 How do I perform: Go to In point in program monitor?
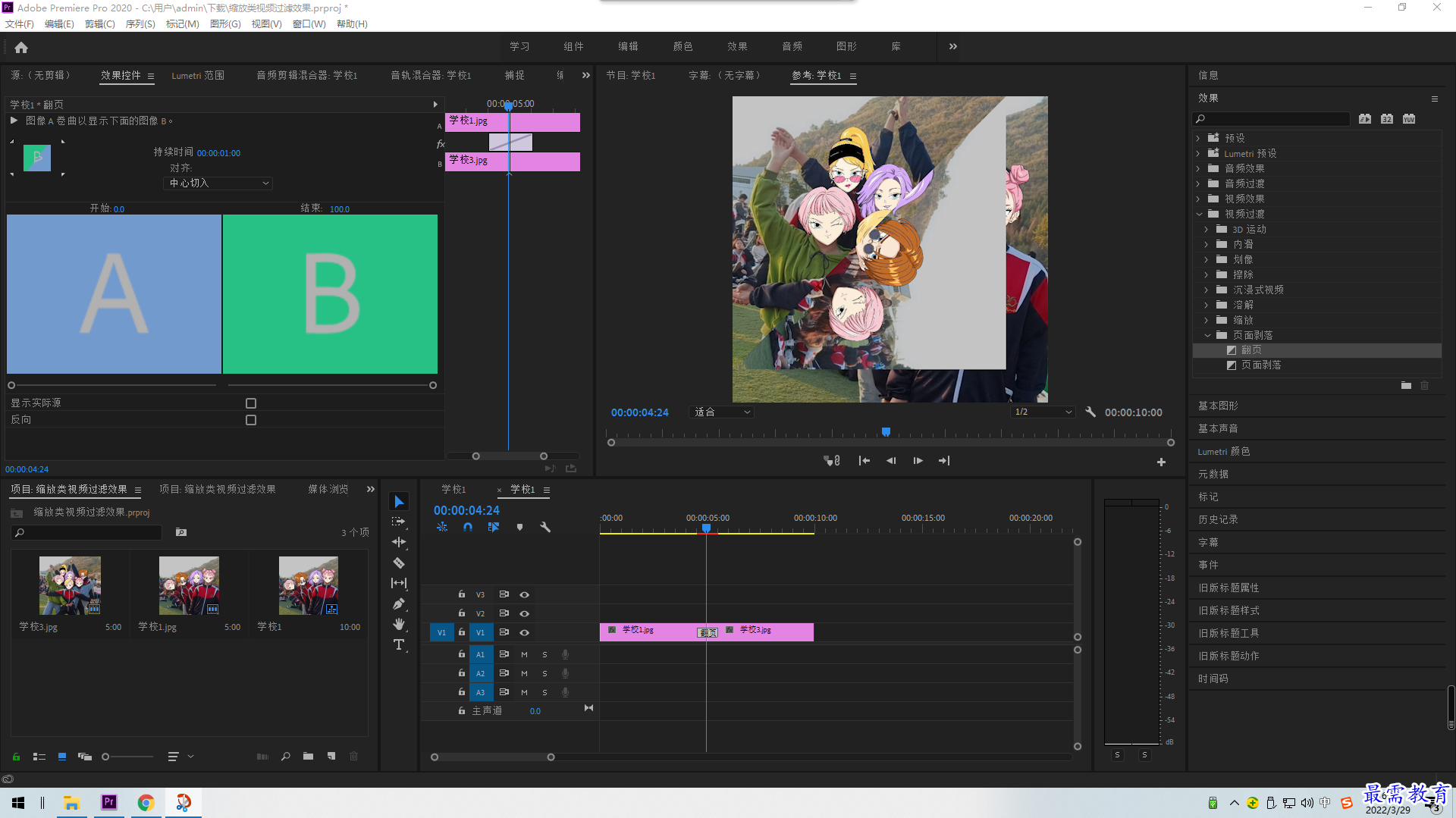[864, 461]
